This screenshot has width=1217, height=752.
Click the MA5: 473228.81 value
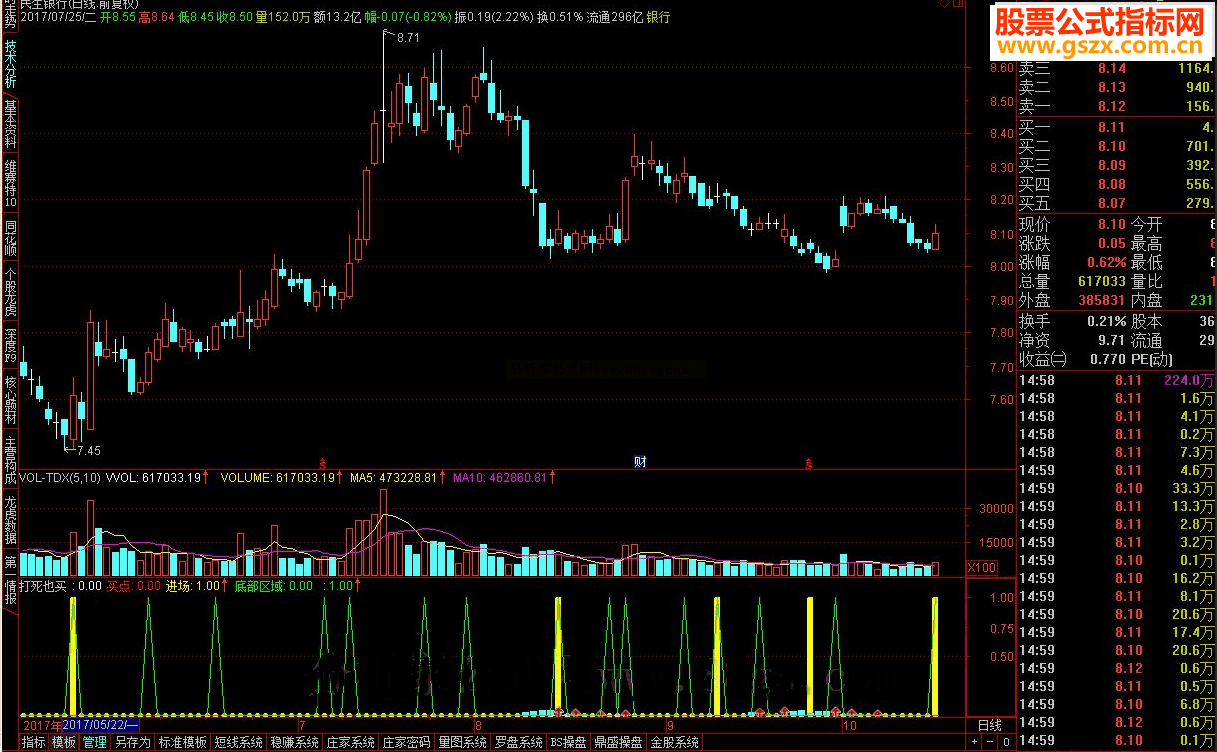pos(393,478)
